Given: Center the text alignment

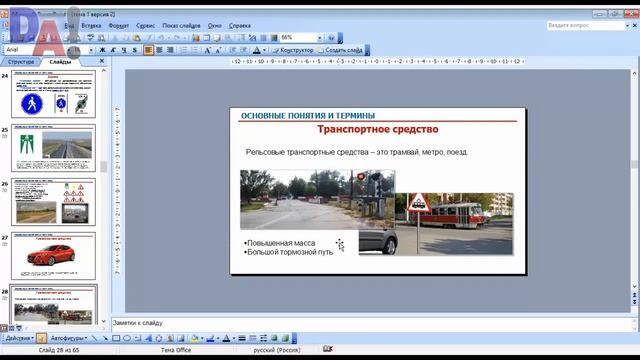Looking at the screenshot, I should click(x=159, y=50).
